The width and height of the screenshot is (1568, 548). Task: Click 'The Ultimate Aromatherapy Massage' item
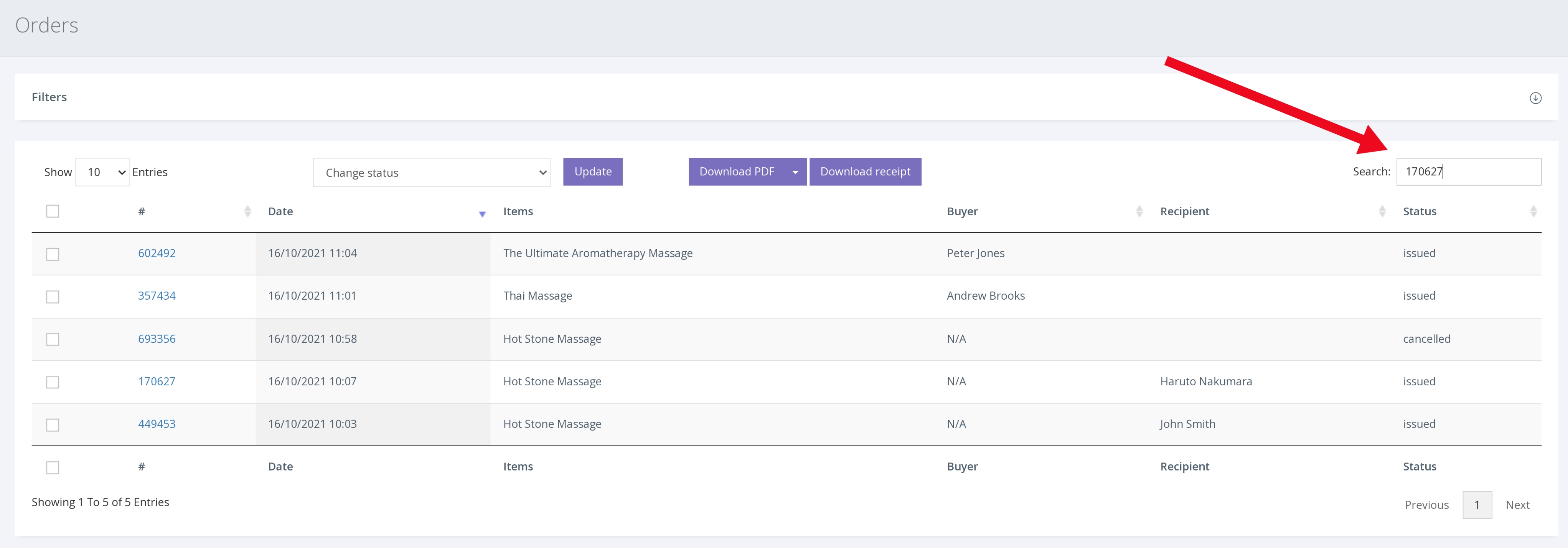598,253
